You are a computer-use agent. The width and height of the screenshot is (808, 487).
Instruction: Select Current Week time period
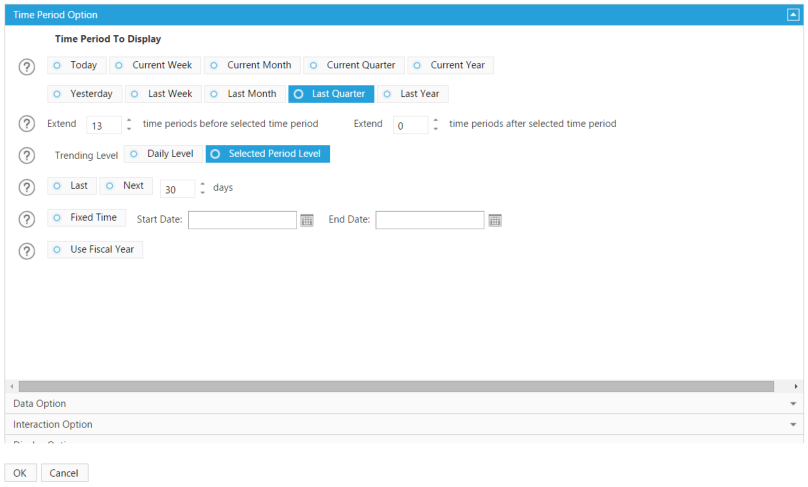[x=155, y=65]
